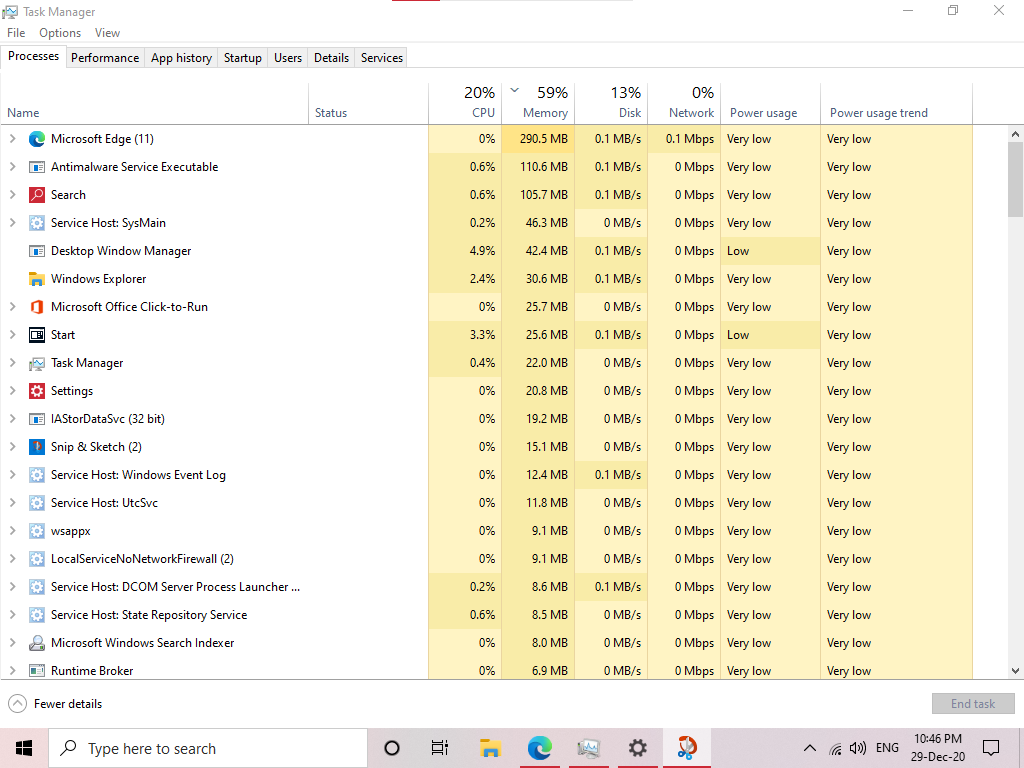1024x768 pixels.
Task: Switch to the Startup tab
Action: point(243,57)
